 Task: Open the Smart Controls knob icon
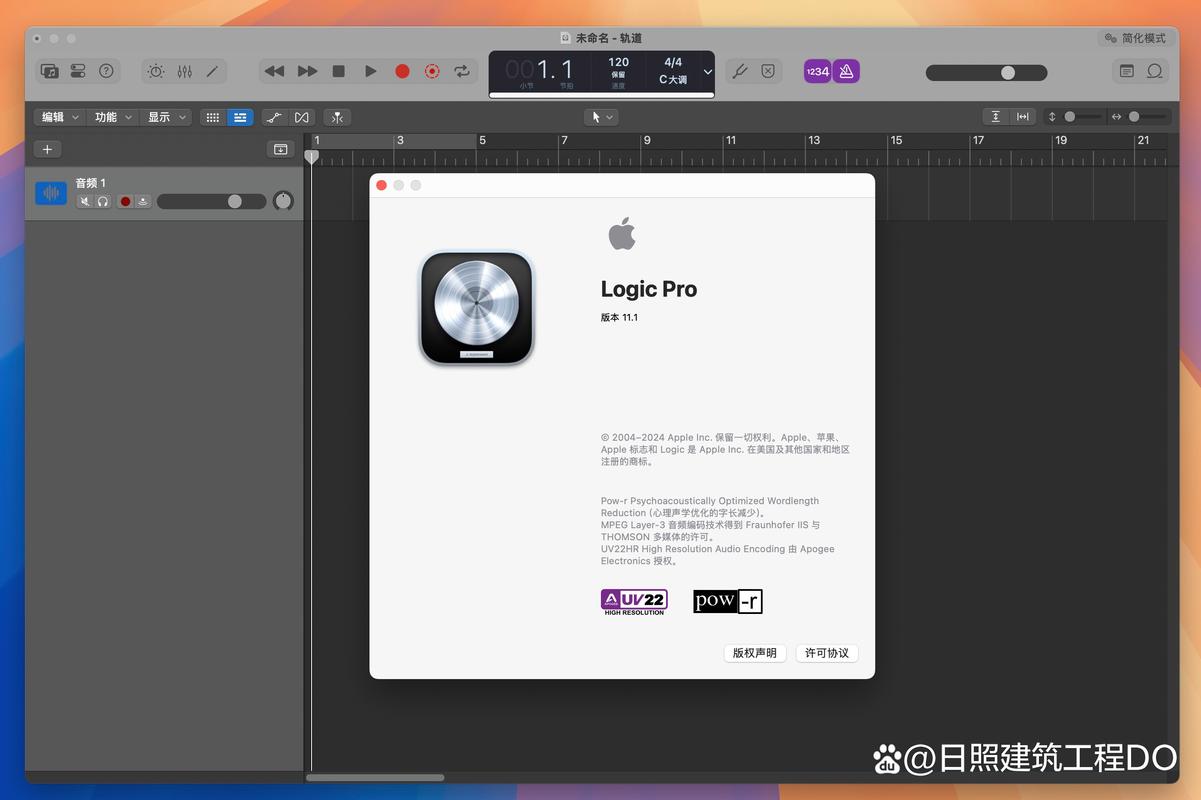[x=155, y=71]
